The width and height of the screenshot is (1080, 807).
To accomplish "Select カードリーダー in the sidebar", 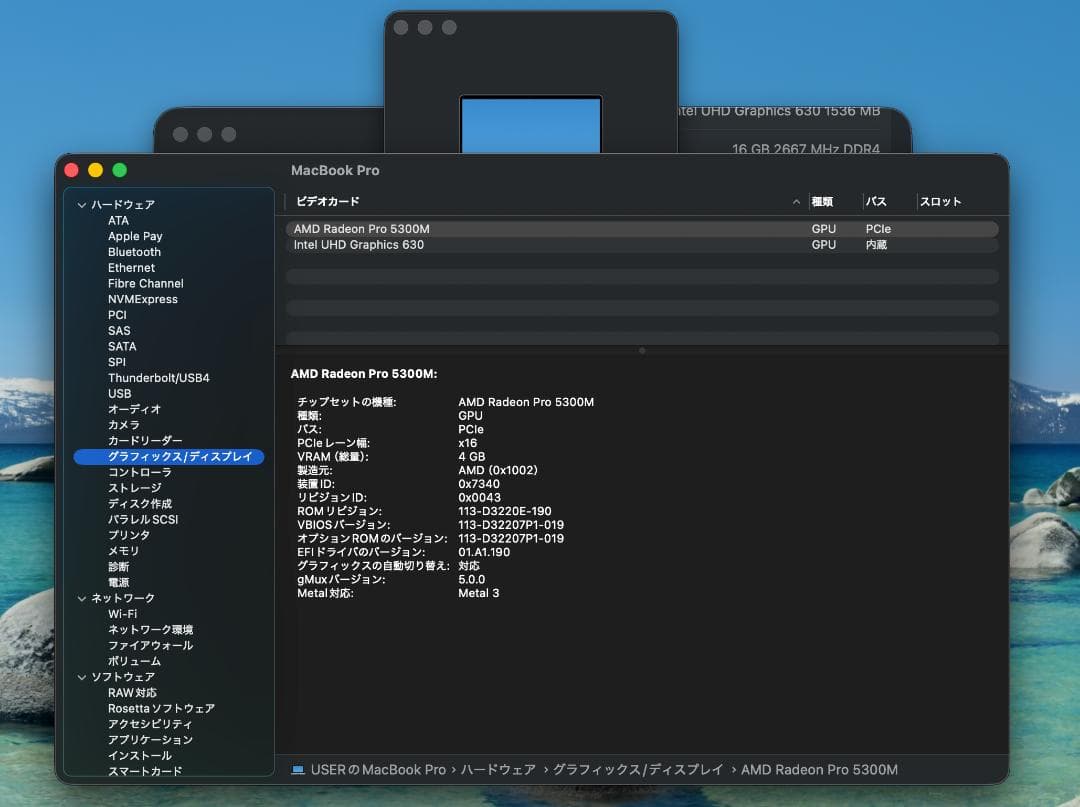I will coord(145,441).
